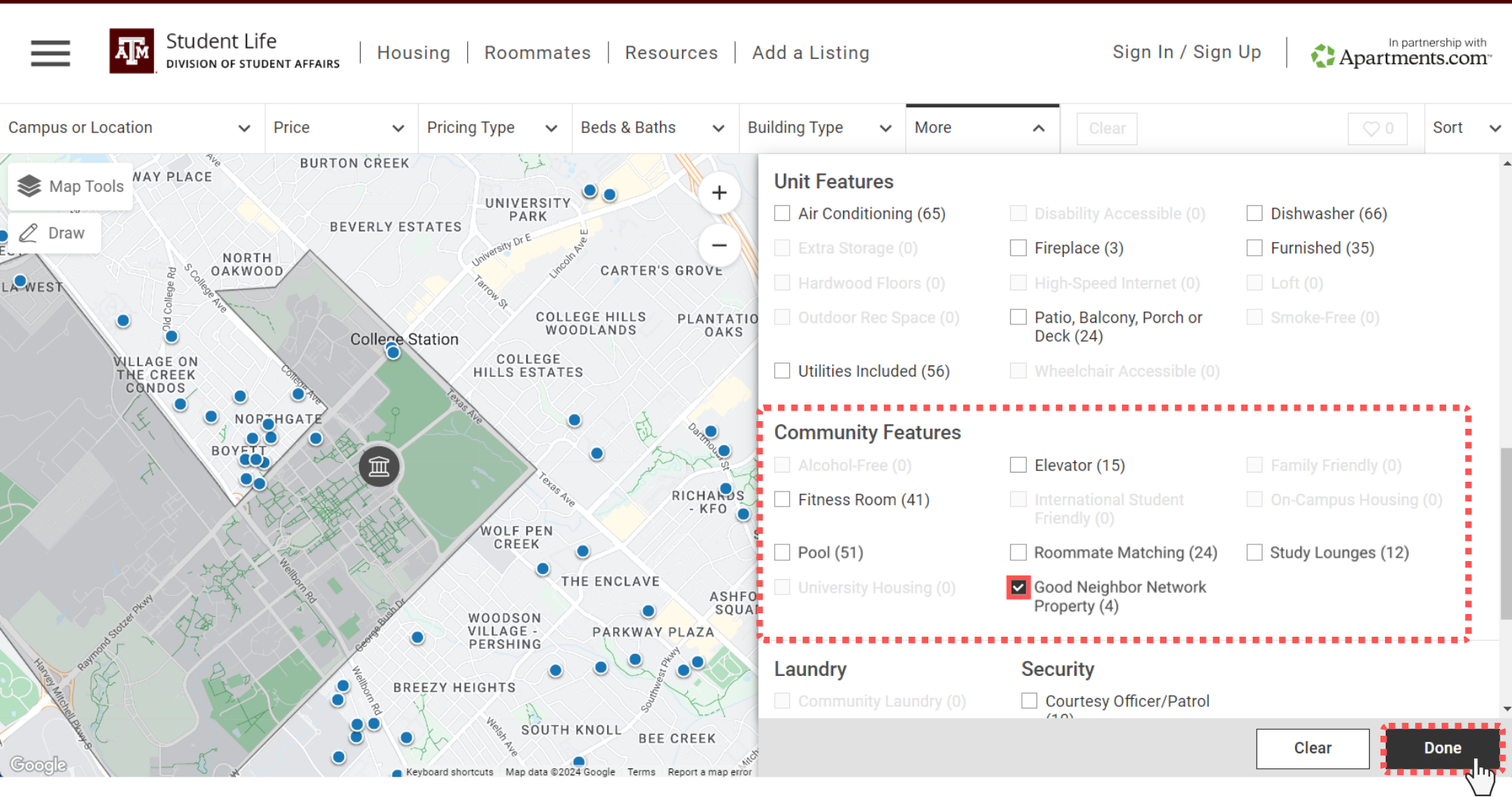Open the Price filter dropdown
The image size is (1512, 797).
pyautogui.click(x=340, y=127)
